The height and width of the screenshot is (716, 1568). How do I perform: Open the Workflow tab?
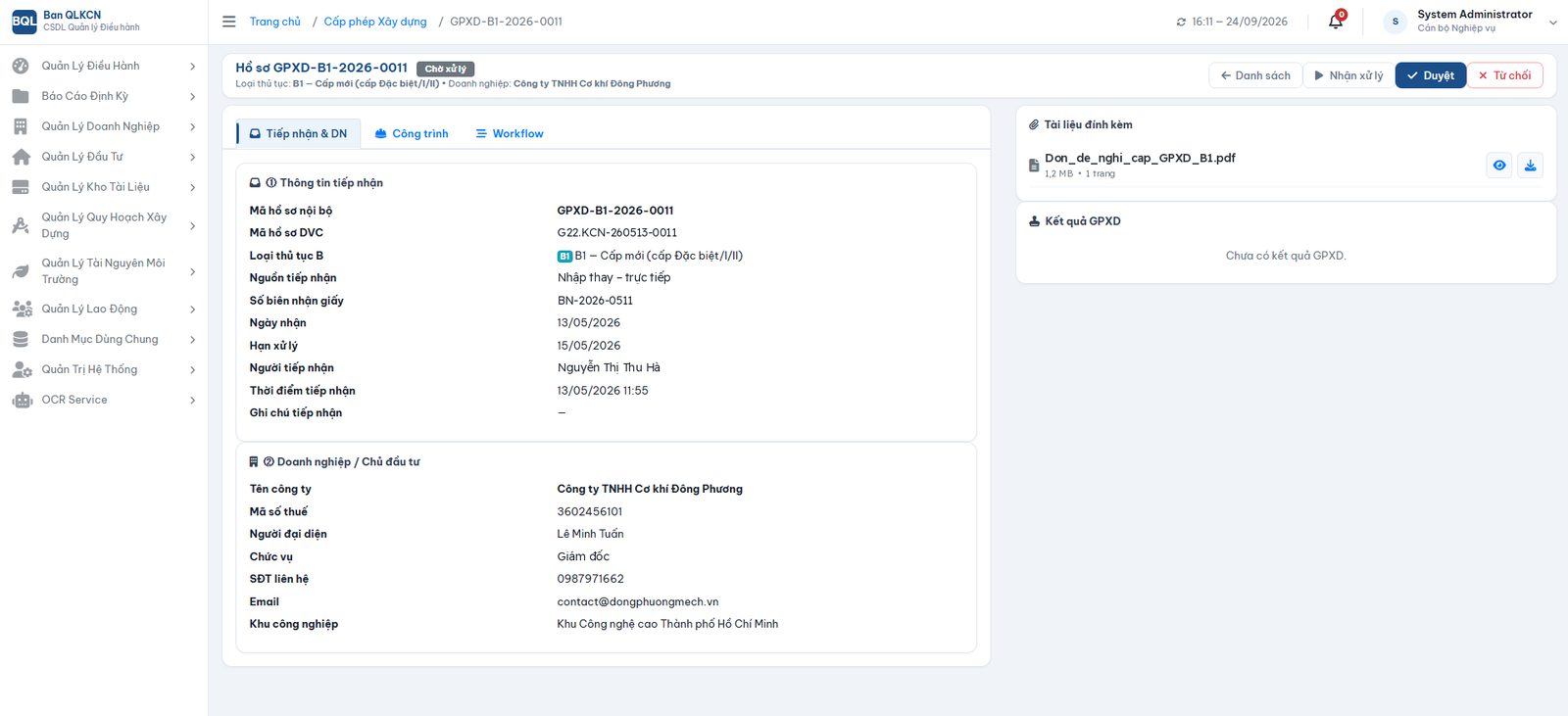coord(510,133)
